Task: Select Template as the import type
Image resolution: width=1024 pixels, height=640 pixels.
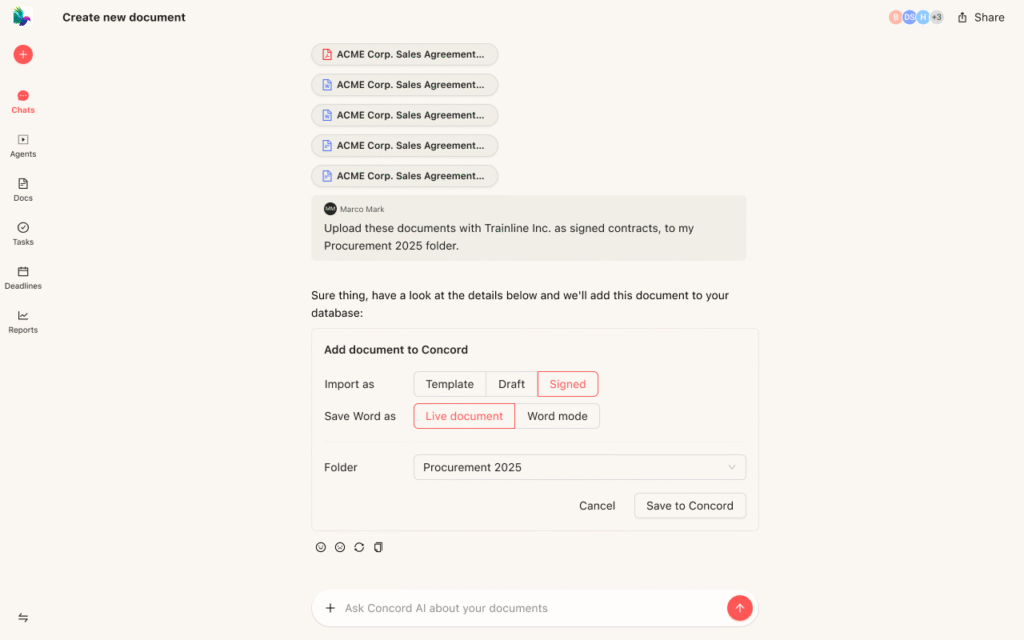Action: click(449, 384)
